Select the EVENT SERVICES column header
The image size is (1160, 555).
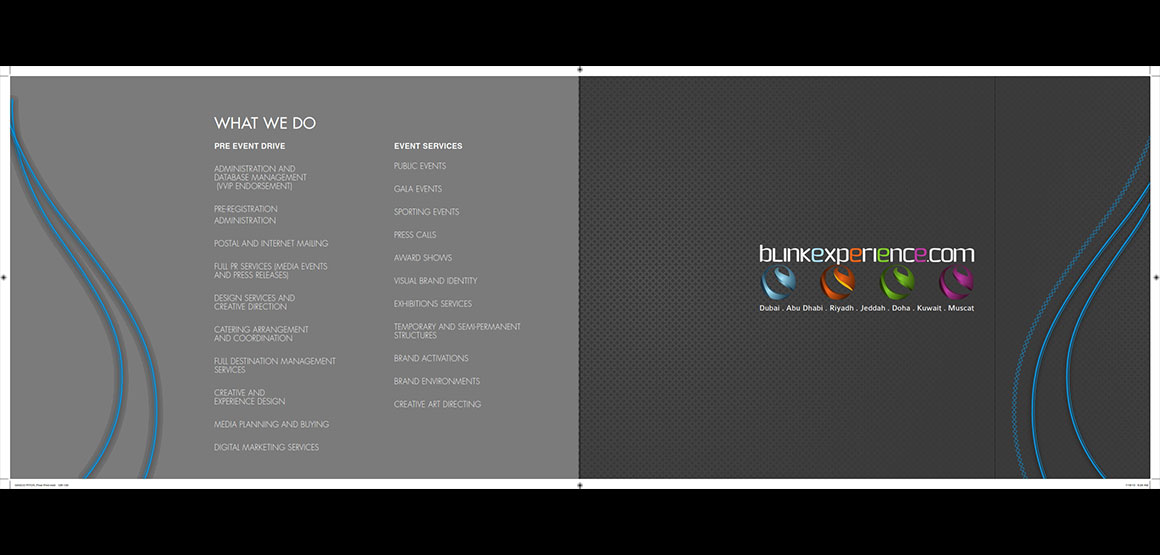428,146
